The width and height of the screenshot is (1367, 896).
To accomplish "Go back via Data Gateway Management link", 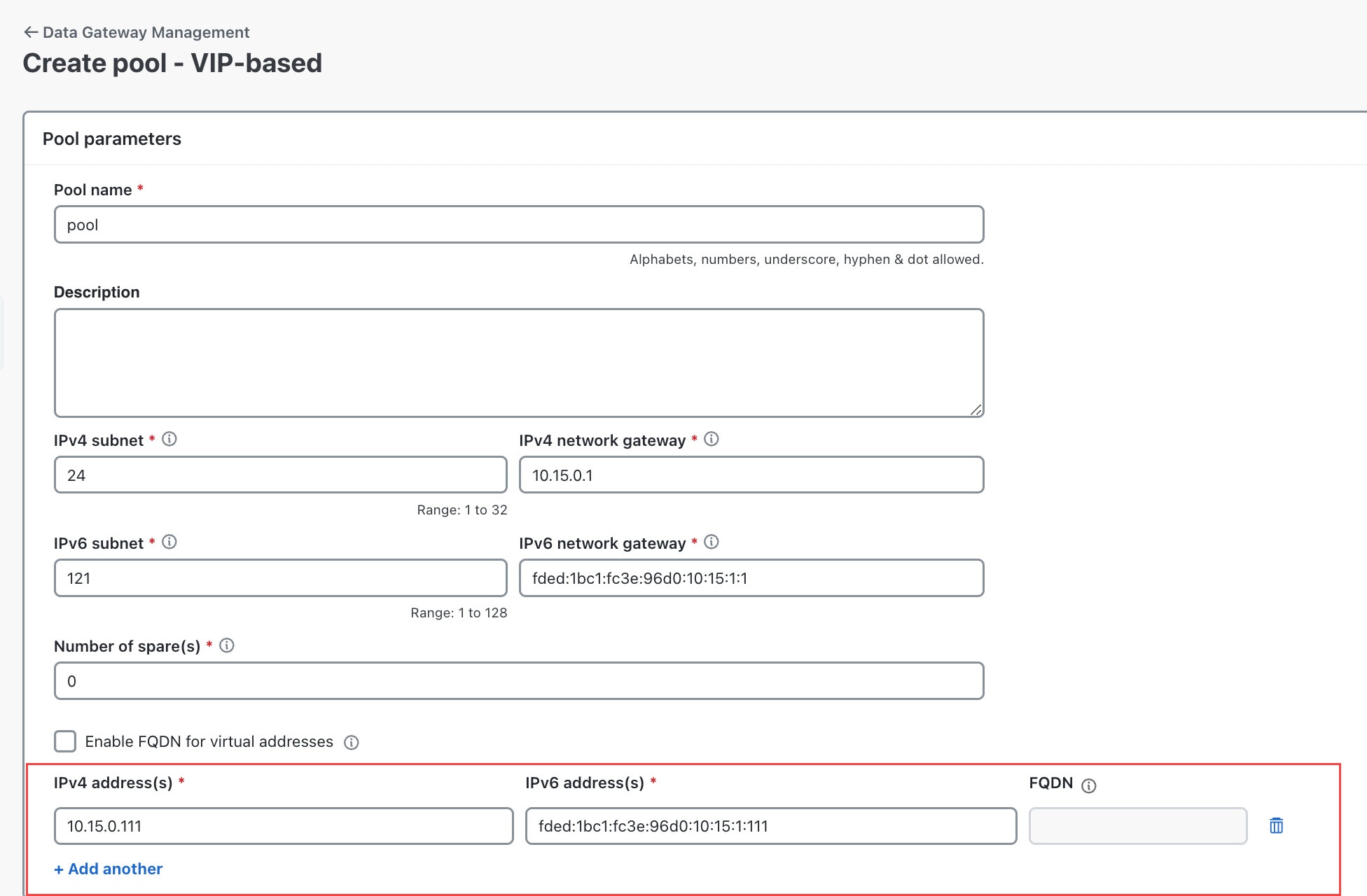I will click(x=146, y=32).
